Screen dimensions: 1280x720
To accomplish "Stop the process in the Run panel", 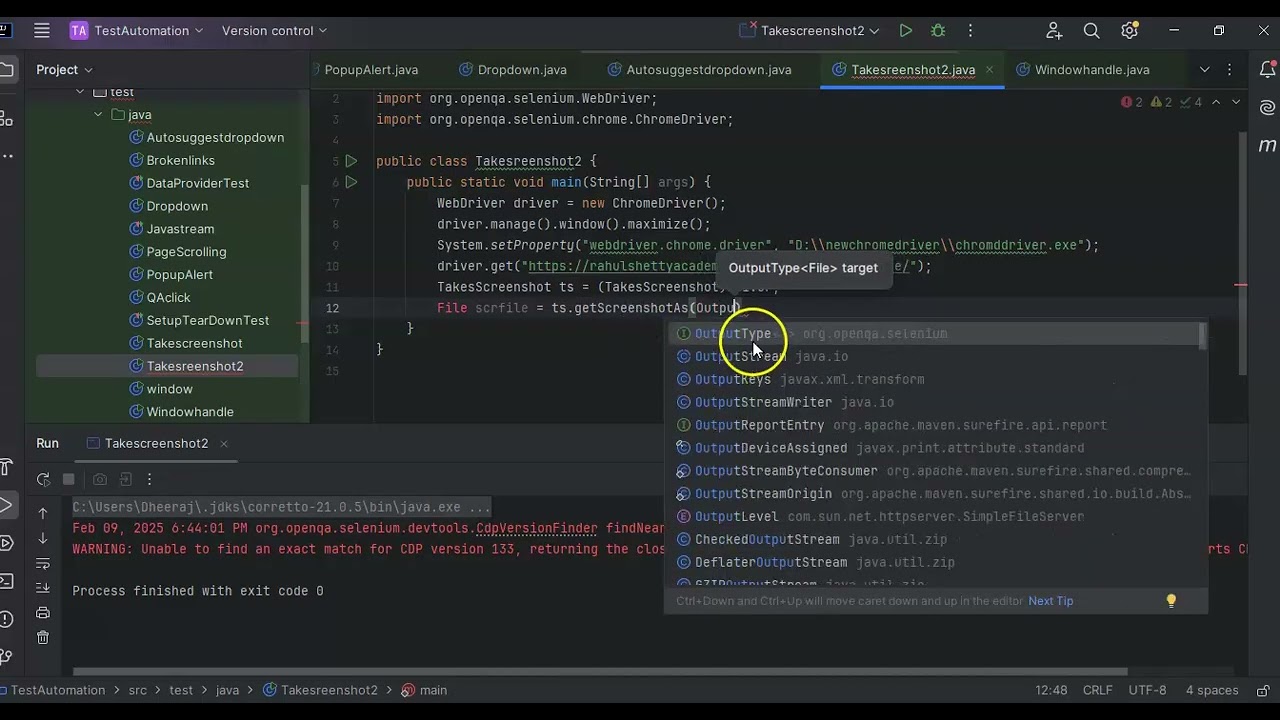I will (69, 480).
